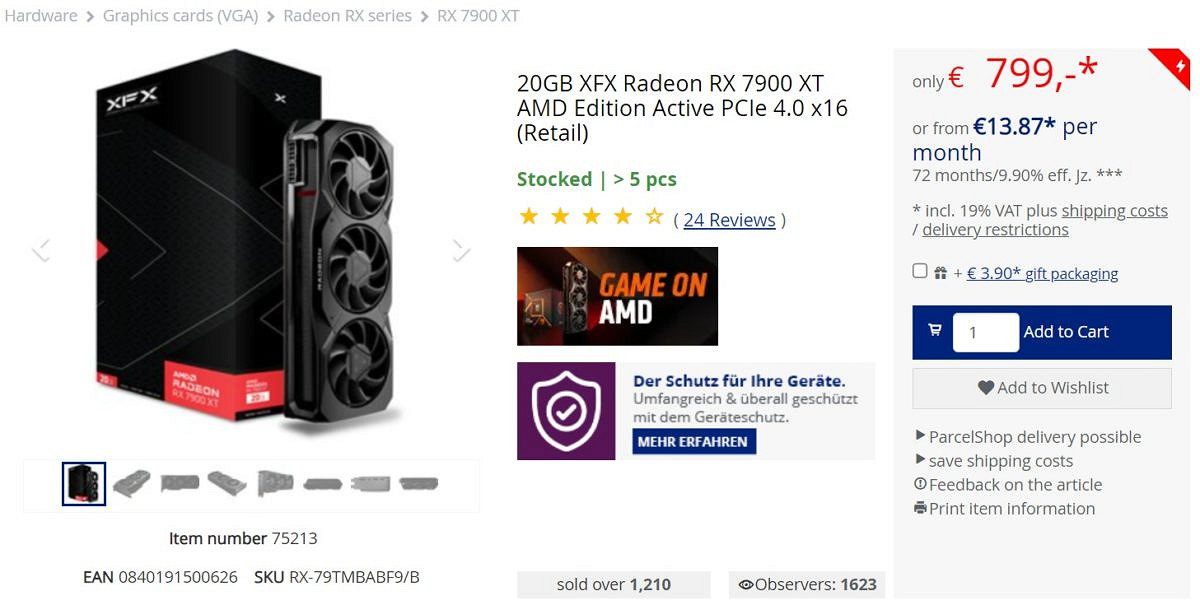Screen dimensions: 1200x605
Task: Click the shield checkmark icon on the protection banner
Action: pos(566,410)
